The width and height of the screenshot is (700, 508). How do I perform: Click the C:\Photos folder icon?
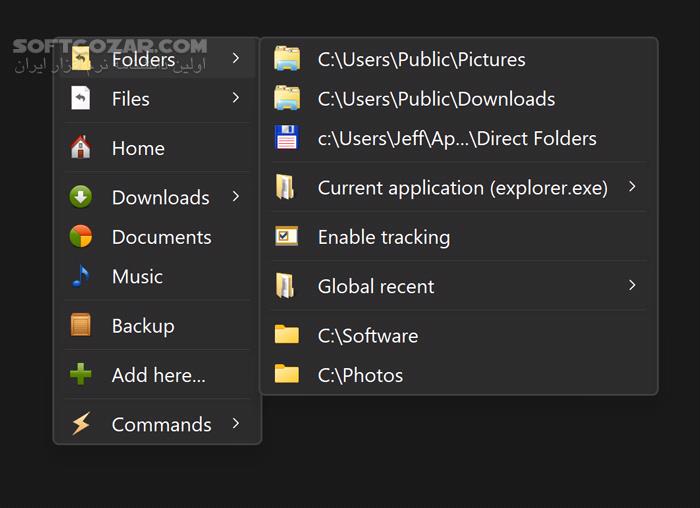[287, 374]
